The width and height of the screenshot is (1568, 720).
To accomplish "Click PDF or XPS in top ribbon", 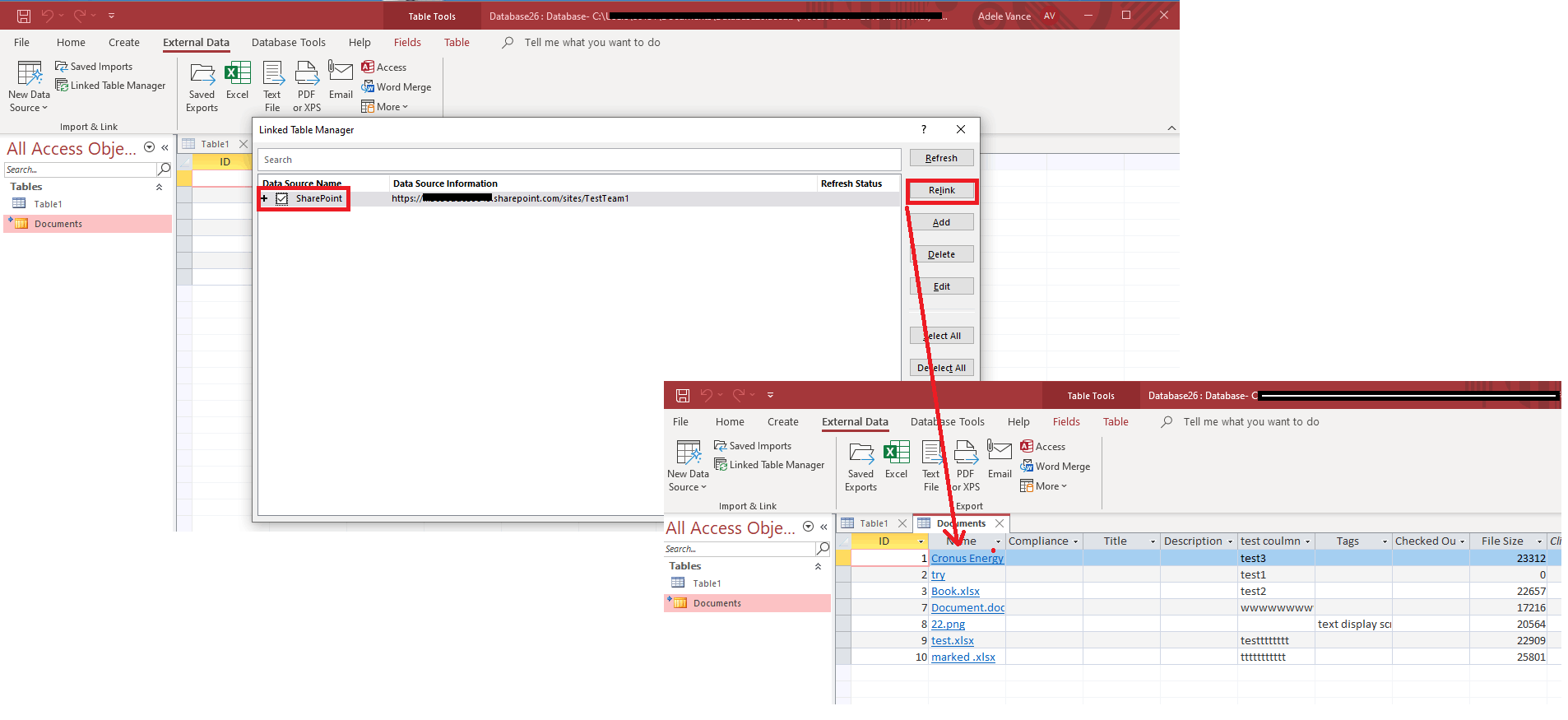I will click(307, 87).
